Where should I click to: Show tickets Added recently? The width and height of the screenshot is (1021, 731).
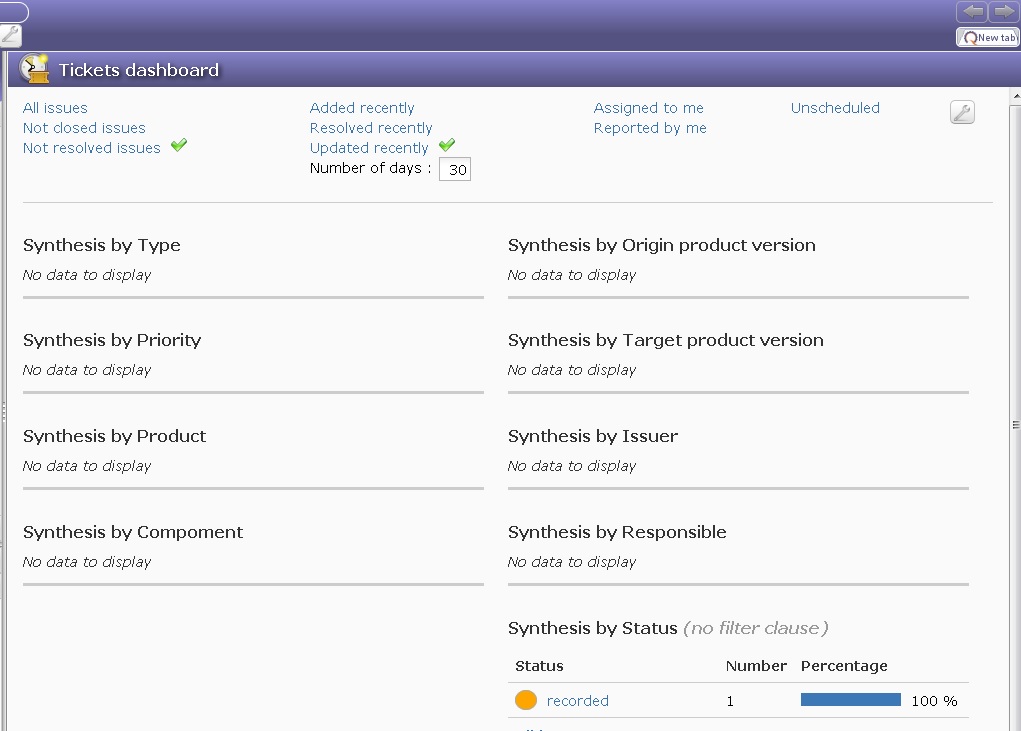point(362,108)
